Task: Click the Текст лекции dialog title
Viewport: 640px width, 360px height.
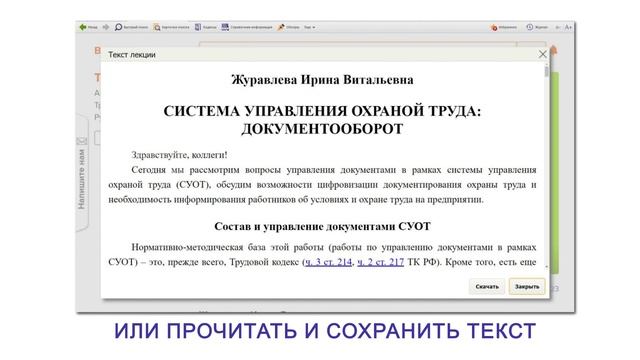Action: coord(132,55)
